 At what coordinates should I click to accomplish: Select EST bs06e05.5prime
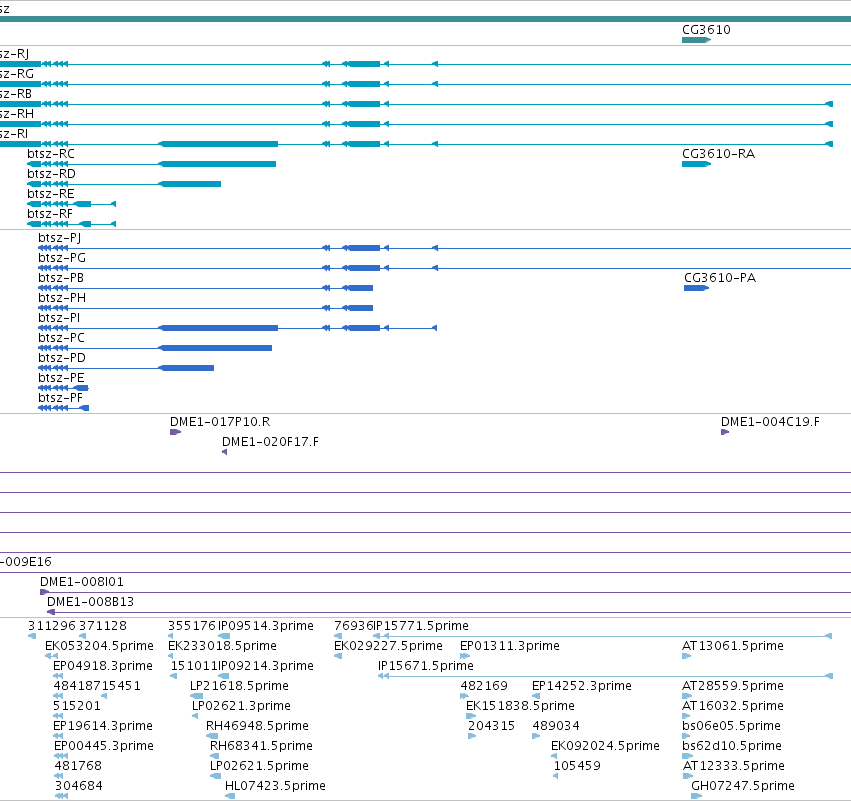[x=731, y=727]
